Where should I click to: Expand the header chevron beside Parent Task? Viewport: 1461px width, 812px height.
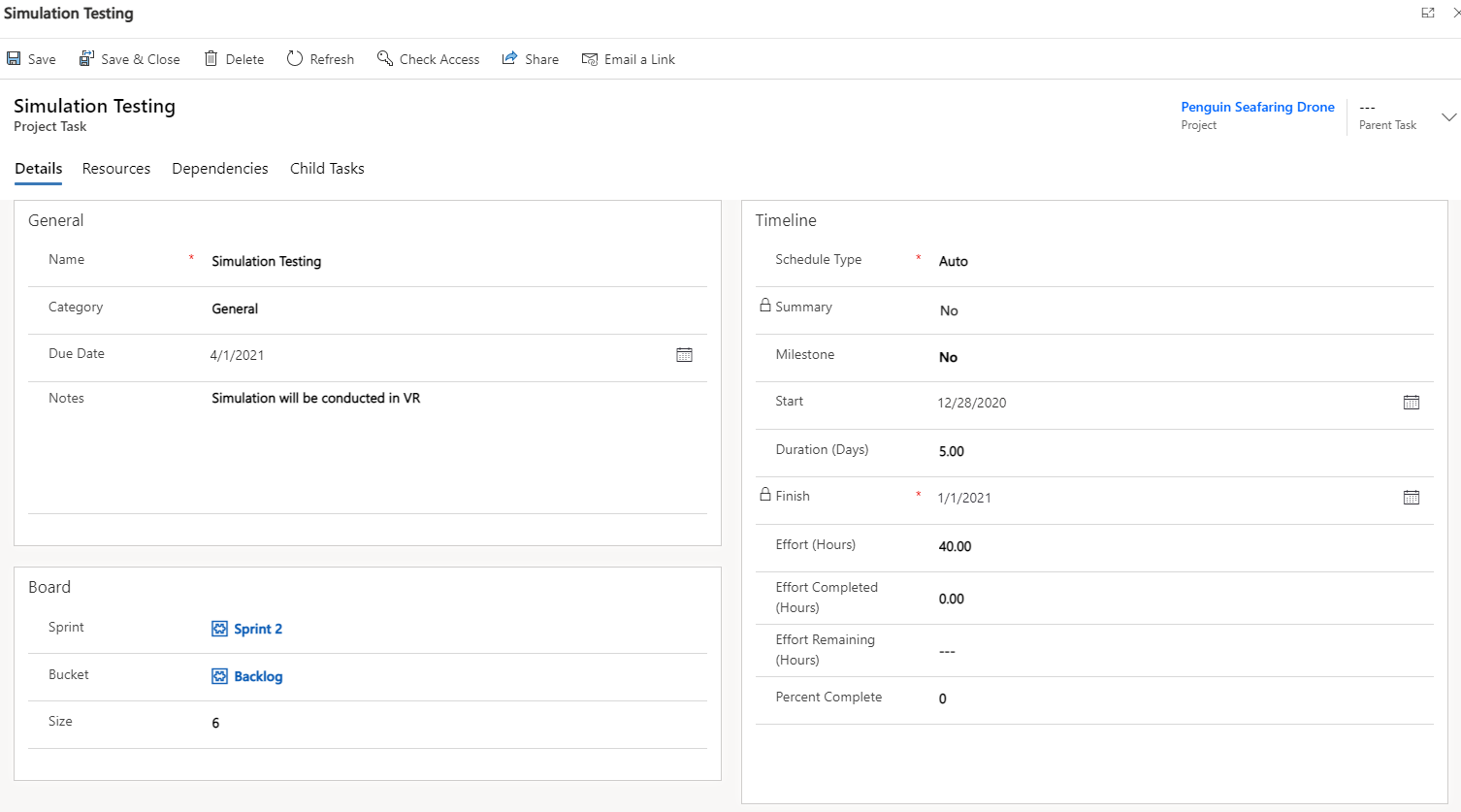tap(1448, 117)
